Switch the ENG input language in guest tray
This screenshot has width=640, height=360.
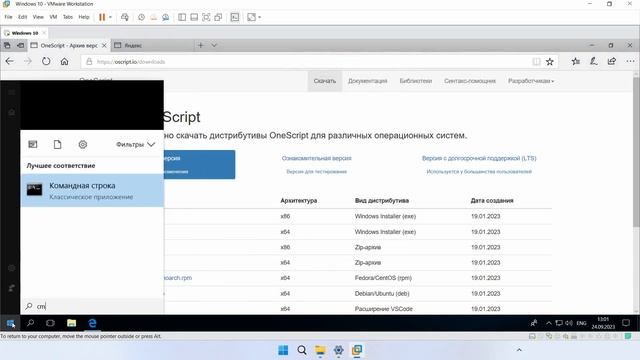click(581, 323)
